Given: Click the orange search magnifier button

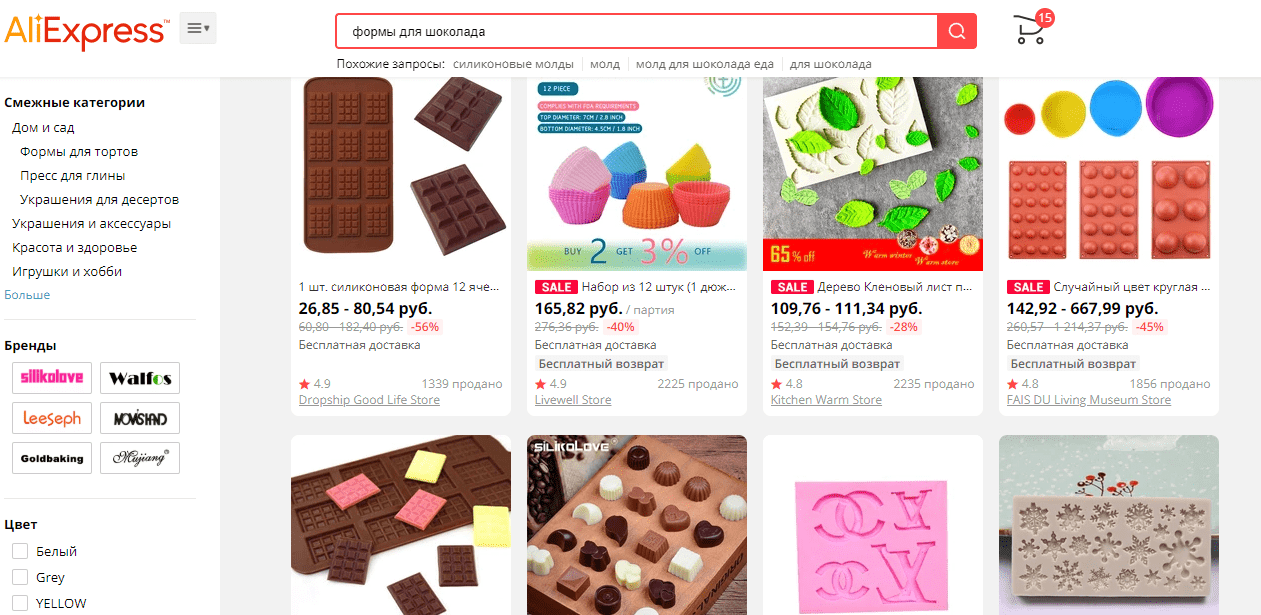Looking at the screenshot, I should coord(957,32).
